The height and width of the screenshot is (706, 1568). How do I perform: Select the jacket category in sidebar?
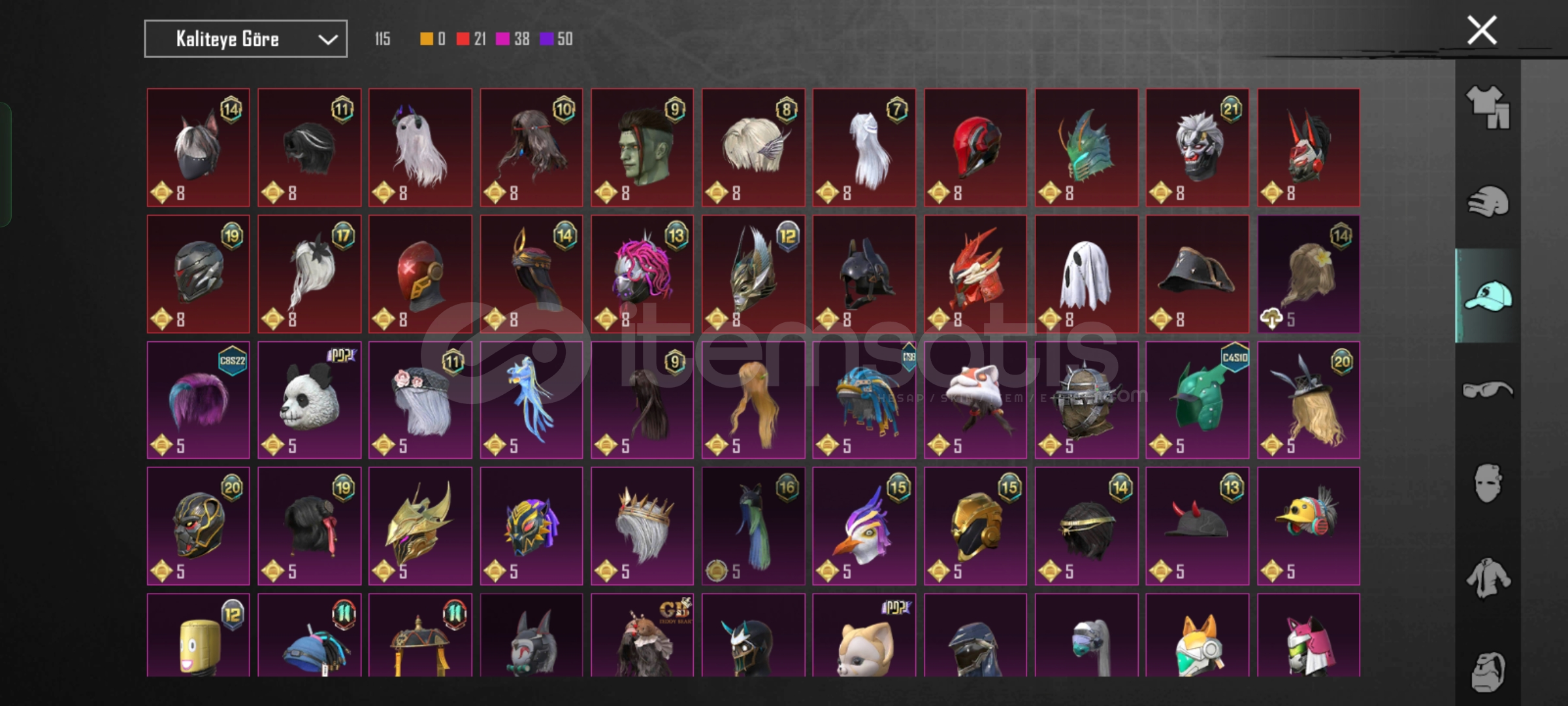click(1488, 578)
